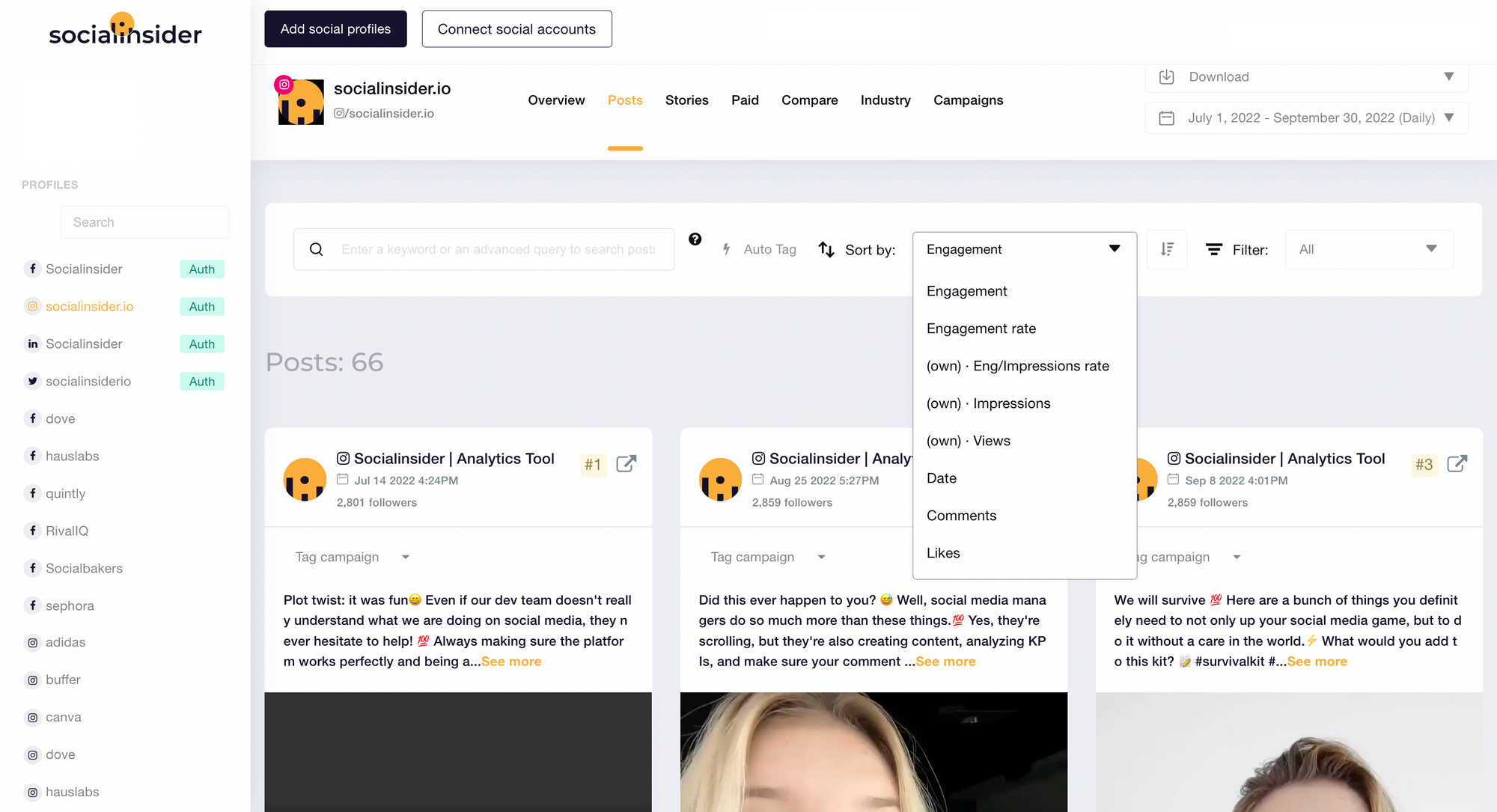The height and width of the screenshot is (812, 1497).
Task: Open Tag campaign dropdown on post #3
Action: (x=1187, y=557)
